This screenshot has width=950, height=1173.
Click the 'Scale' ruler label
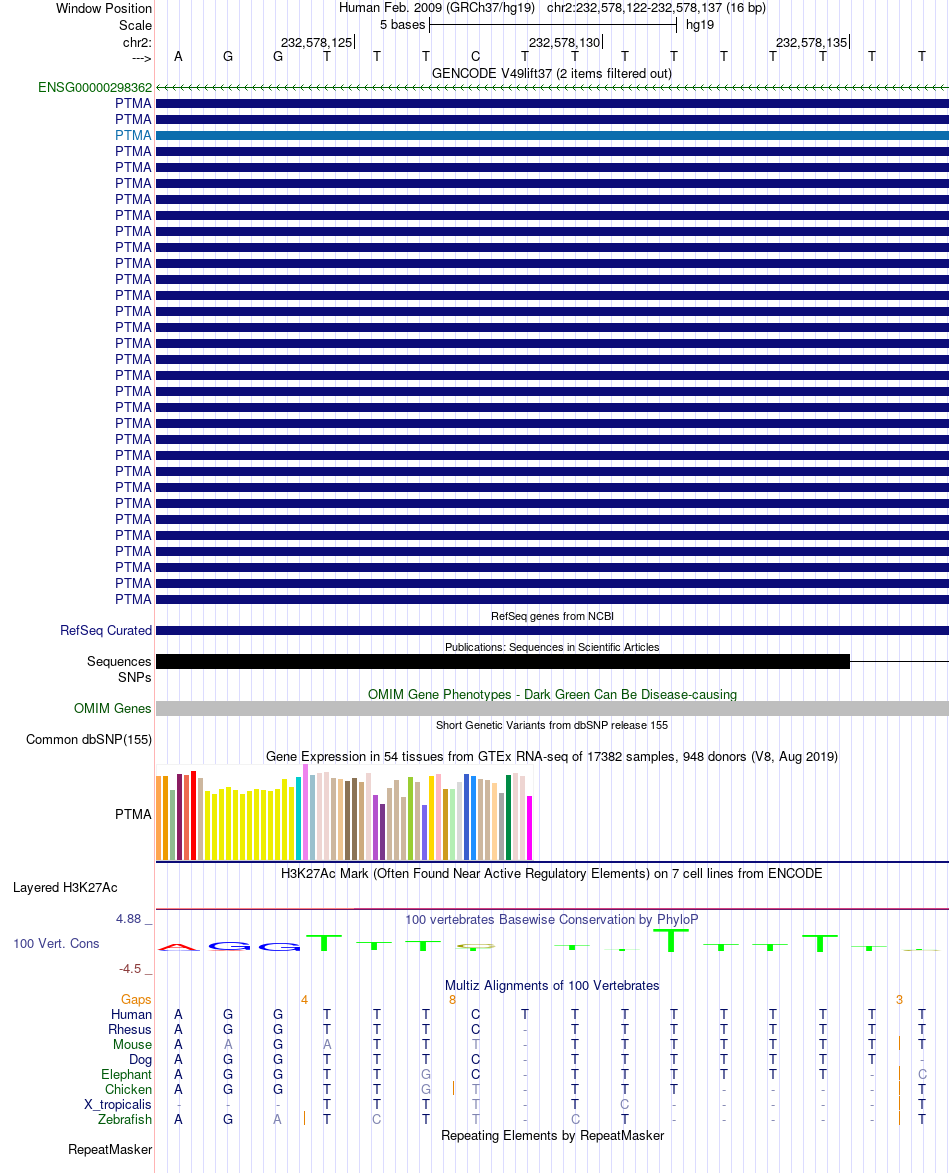coord(135,25)
